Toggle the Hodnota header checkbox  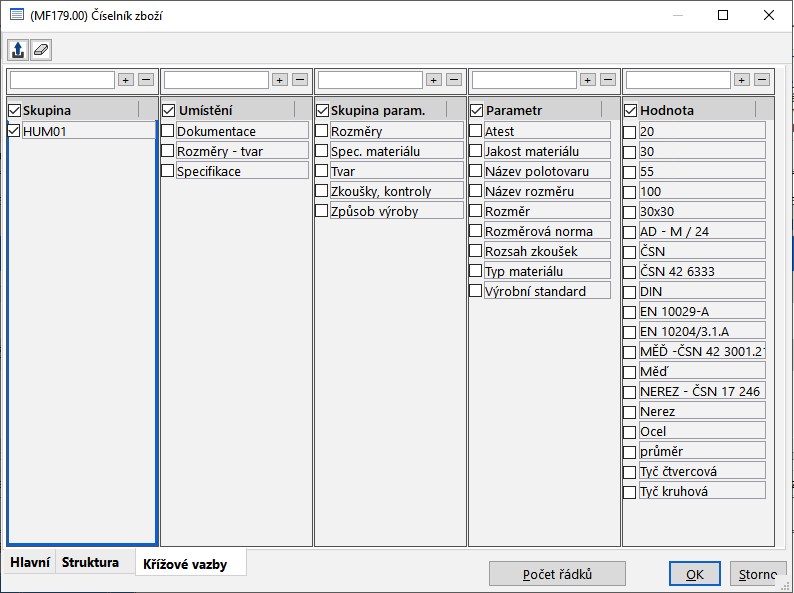pos(630,110)
